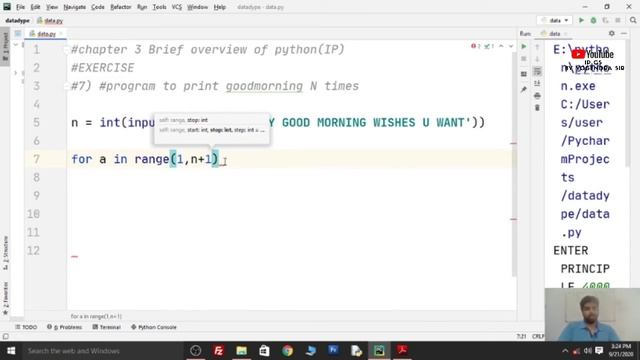
Task: Open the VCS menu
Action: [x=177, y=7]
